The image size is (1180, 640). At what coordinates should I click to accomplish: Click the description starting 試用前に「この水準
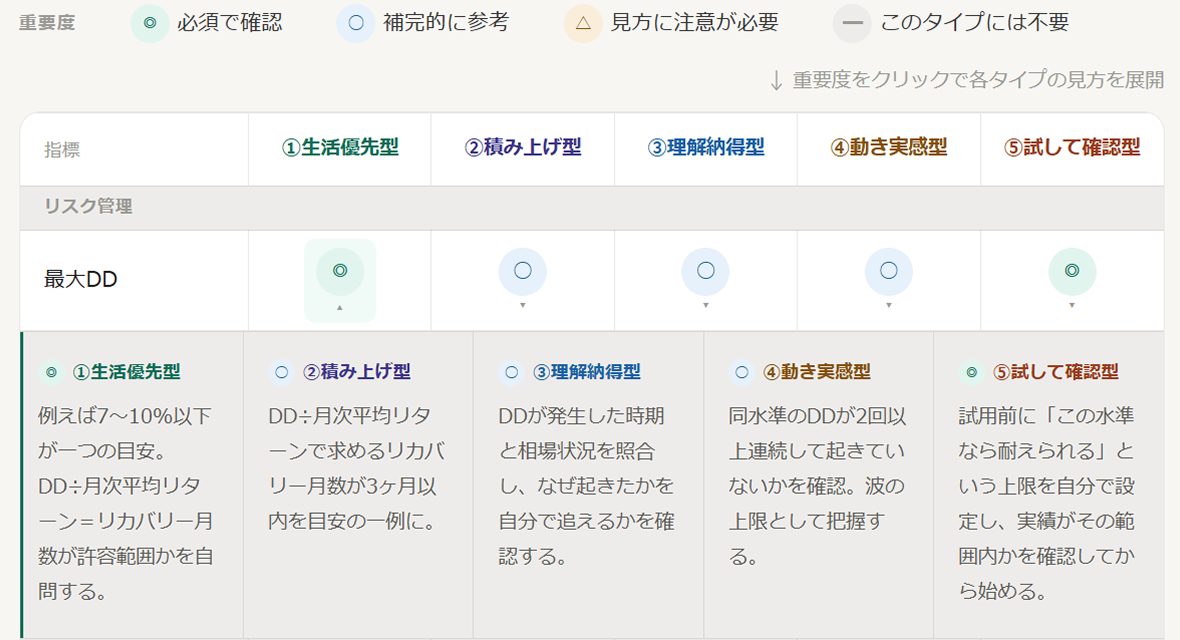click(1047, 504)
